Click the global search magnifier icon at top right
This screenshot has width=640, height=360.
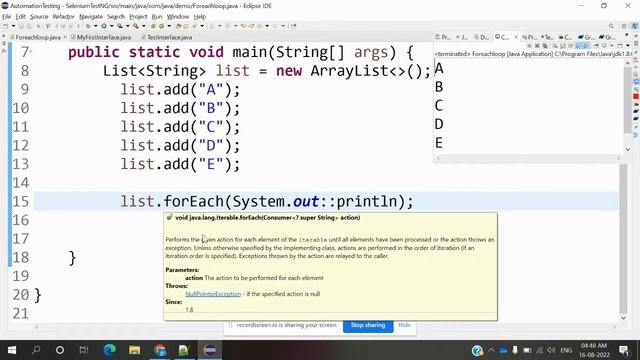(x=611, y=26)
